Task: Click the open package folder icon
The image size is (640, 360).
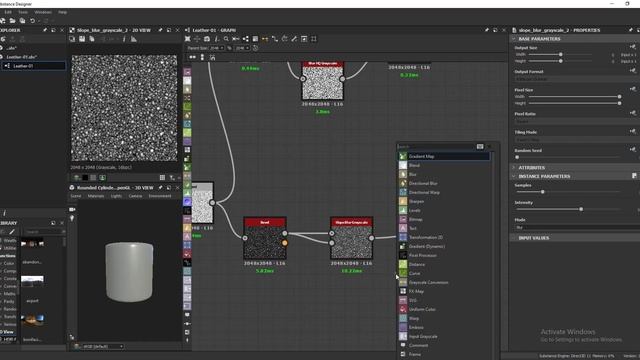Action: [x=12, y=21]
